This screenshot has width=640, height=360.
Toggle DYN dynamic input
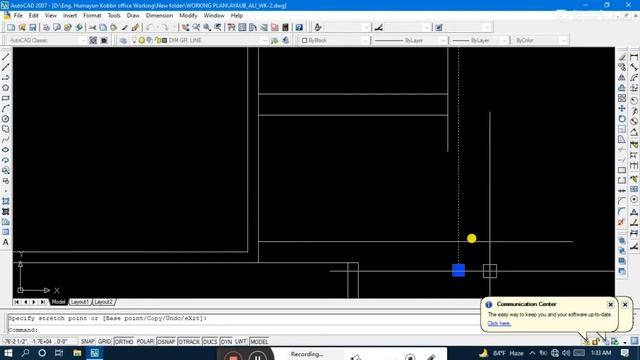coord(226,342)
